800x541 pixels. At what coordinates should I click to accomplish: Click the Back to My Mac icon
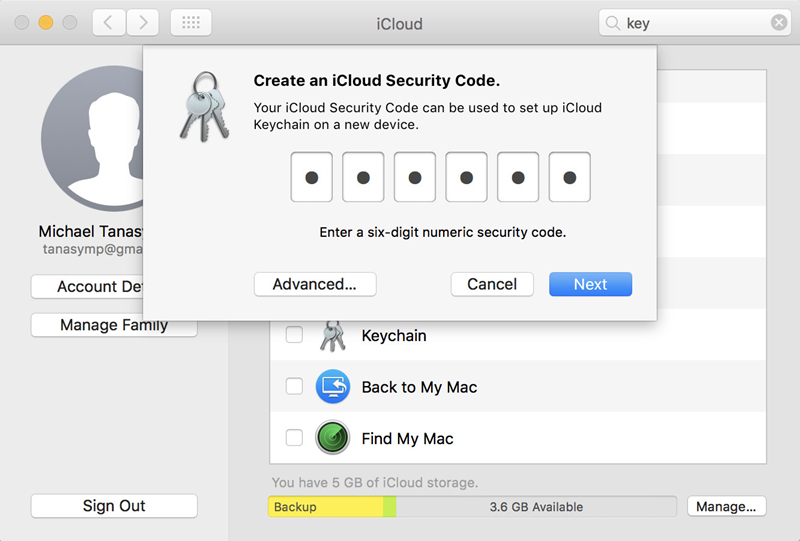[333, 386]
